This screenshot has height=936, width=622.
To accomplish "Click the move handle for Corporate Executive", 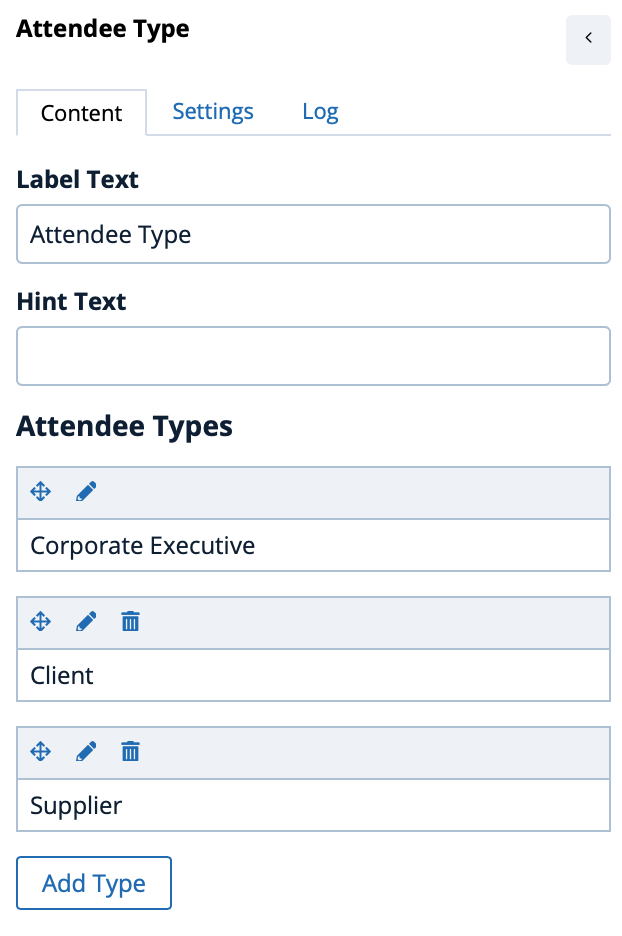I will click(40, 491).
